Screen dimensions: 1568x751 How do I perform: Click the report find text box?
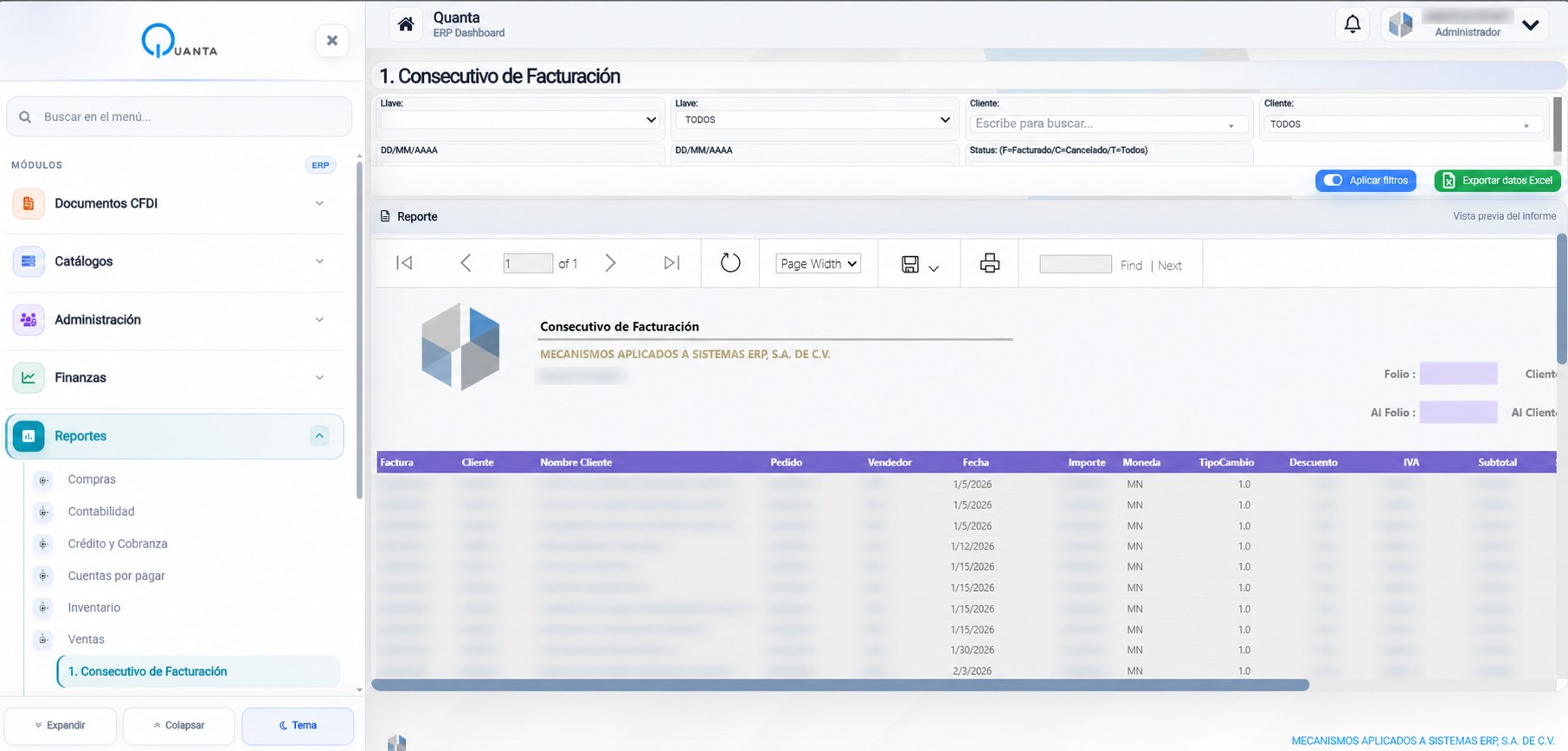point(1076,264)
